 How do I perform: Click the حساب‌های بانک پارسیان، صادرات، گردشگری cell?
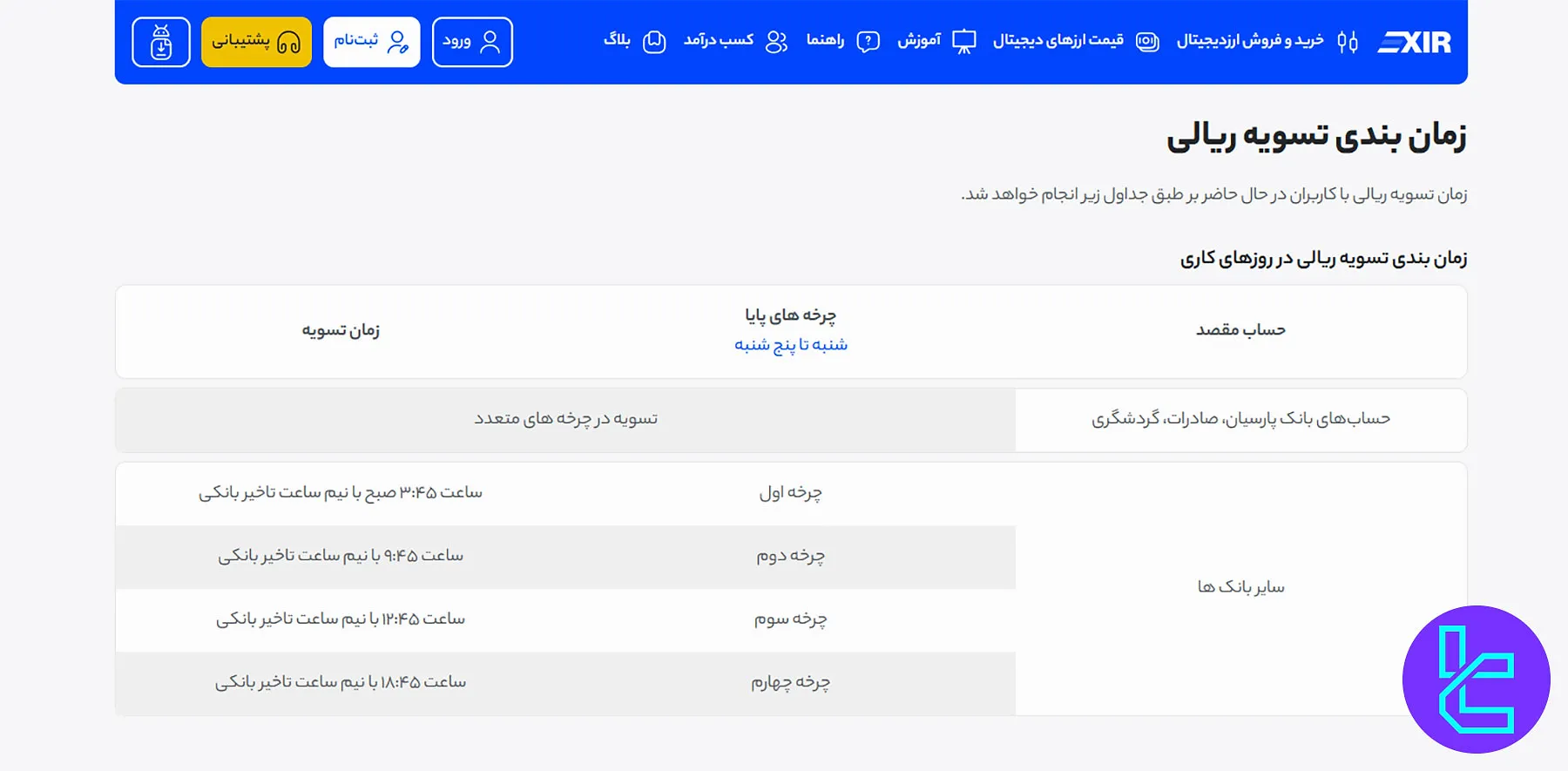point(1240,419)
